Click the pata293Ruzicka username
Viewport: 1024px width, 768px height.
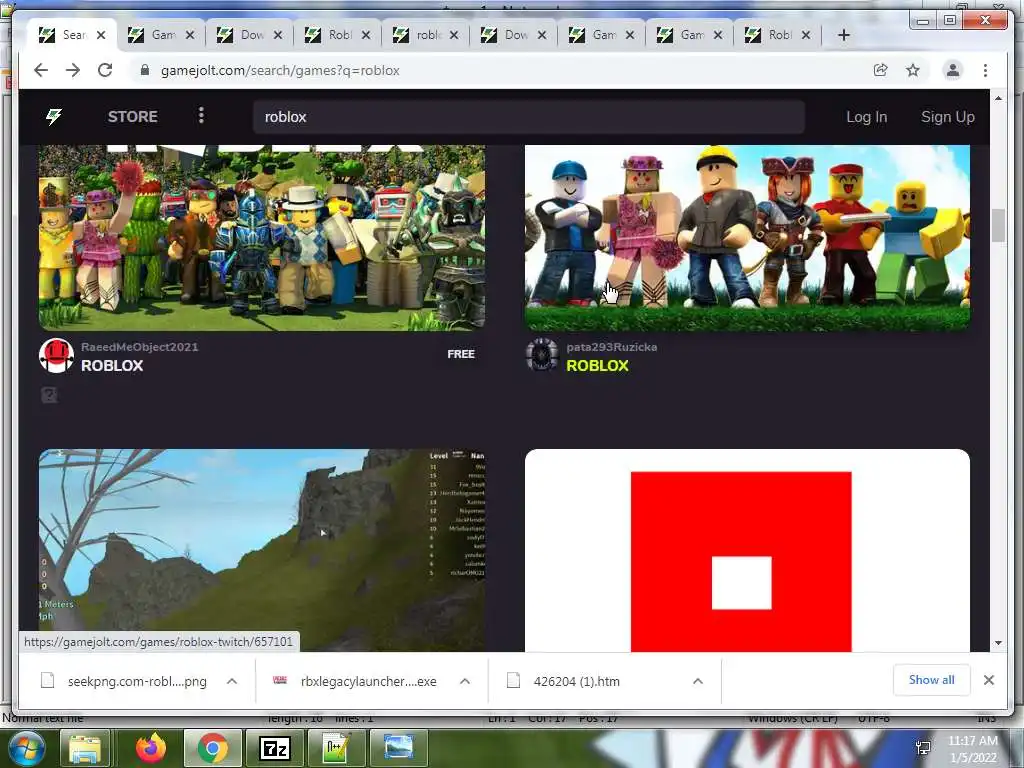612,347
